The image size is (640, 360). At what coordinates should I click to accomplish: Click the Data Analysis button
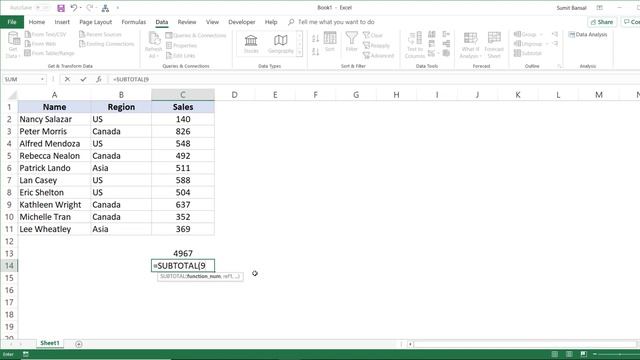tap(588, 35)
